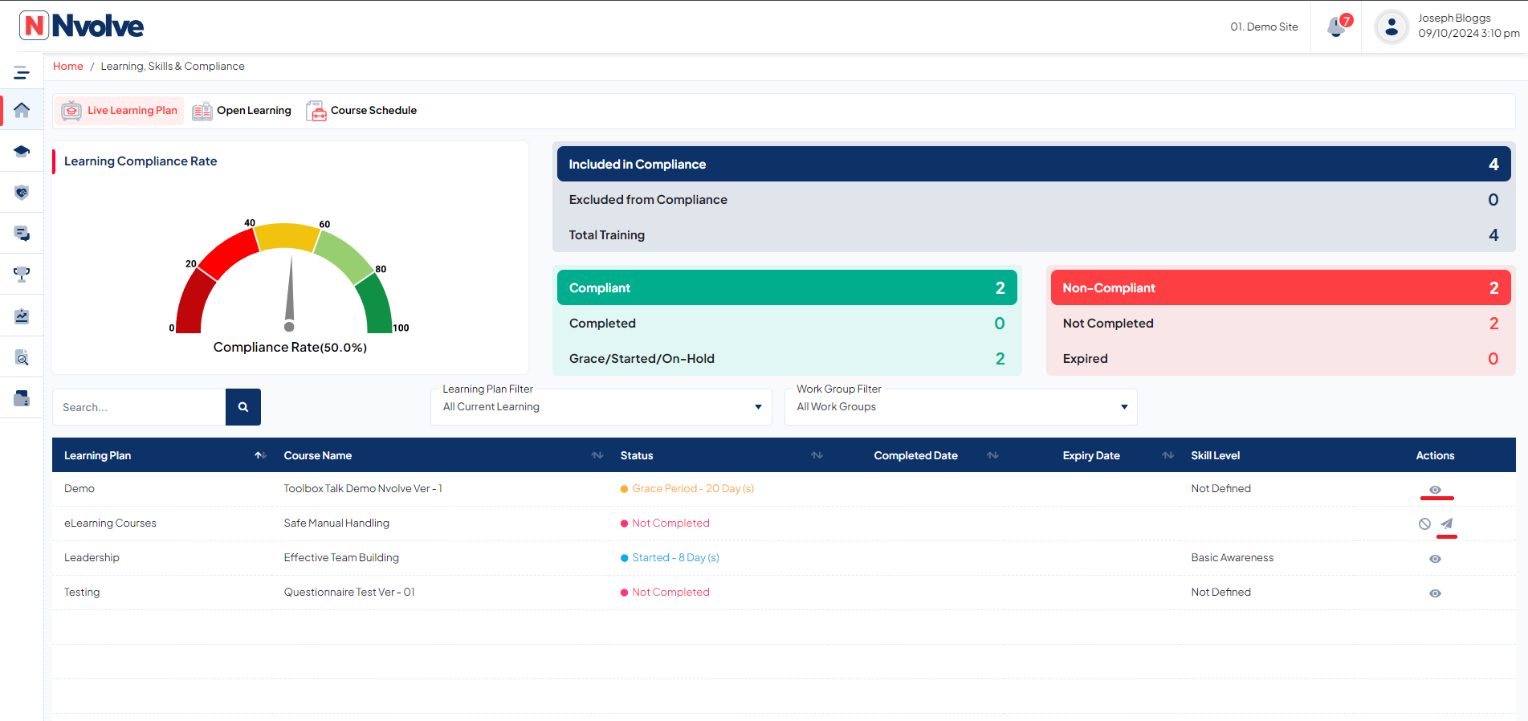Click the Compliance Rate gauge needle
This screenshot has width=1528, height=721.
click(291, 295)
